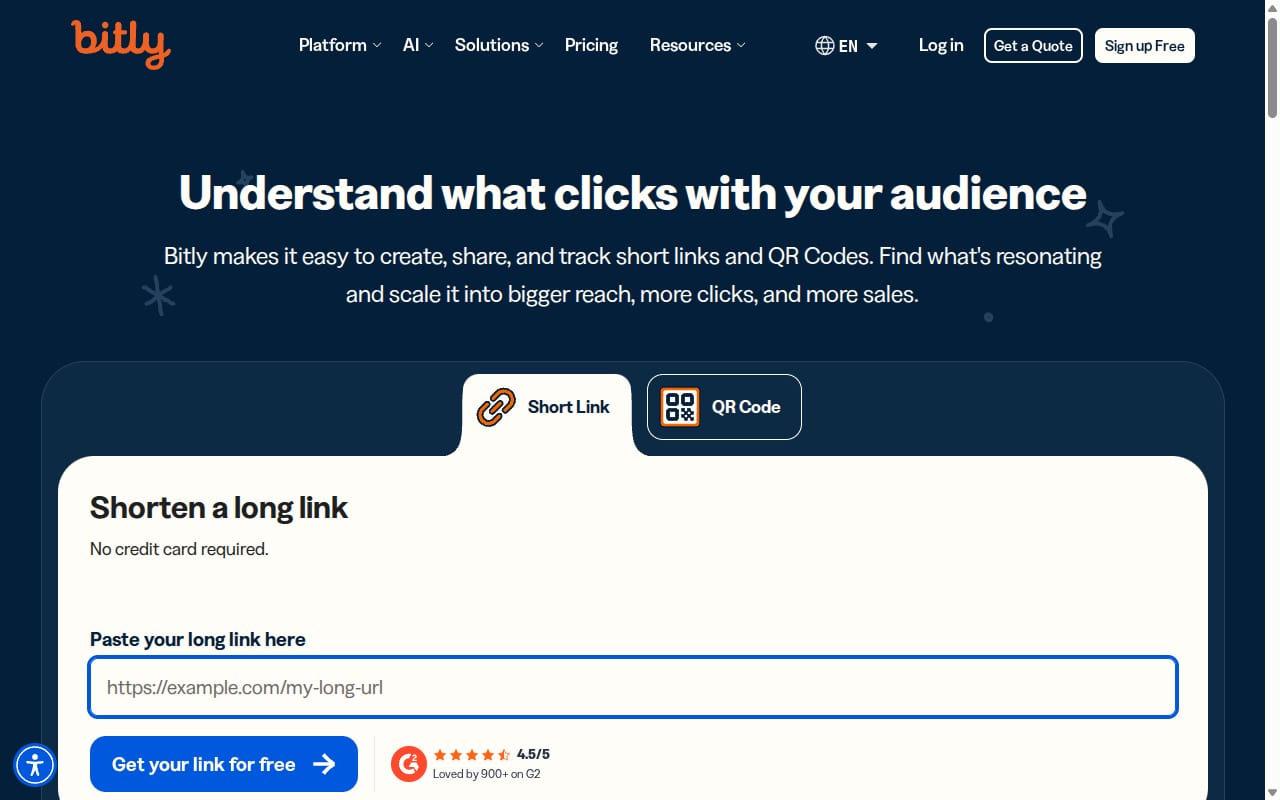This screenshot has height=800, width=1280.
Task: Click the 'Loved by 900+ on G2' text
Action: pyautogui.click(x=487, y=773)
